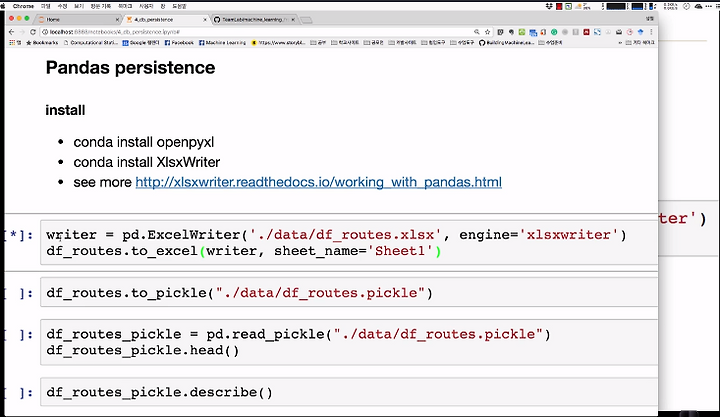Reload the notebook page
The image size is (720, 417).
pos(33,32)
